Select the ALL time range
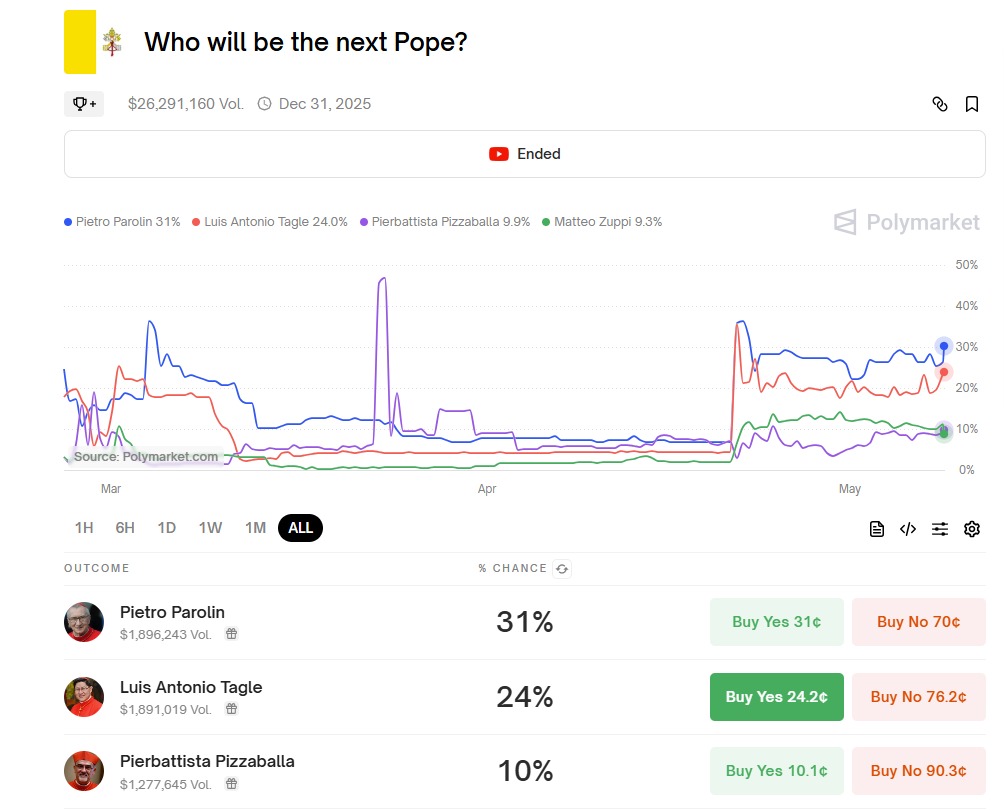This screenshot has width=1004, height=810. coord(300,528)
